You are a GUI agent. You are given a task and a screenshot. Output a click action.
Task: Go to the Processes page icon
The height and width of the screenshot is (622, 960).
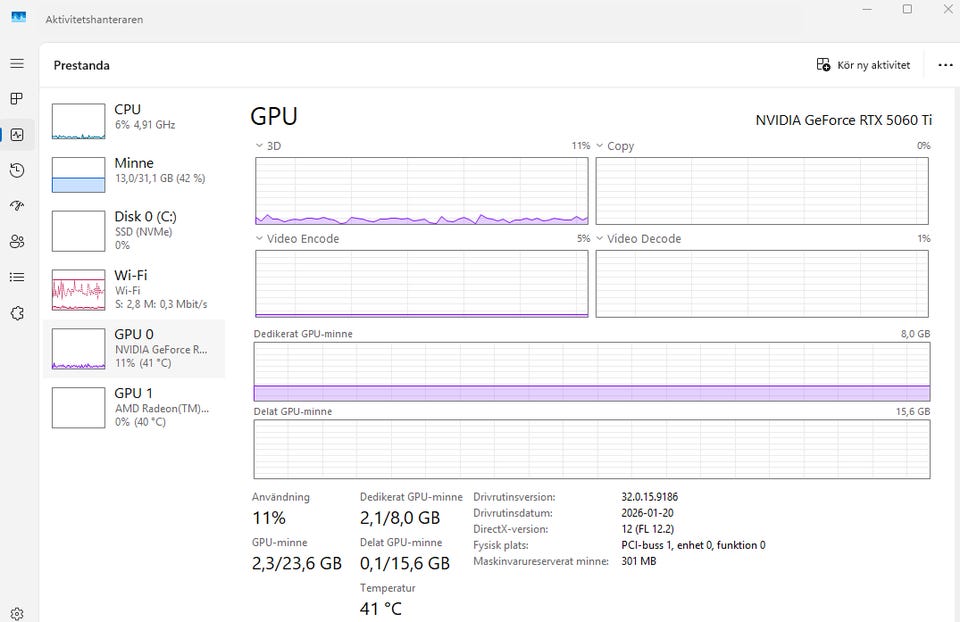click(17, 99)
